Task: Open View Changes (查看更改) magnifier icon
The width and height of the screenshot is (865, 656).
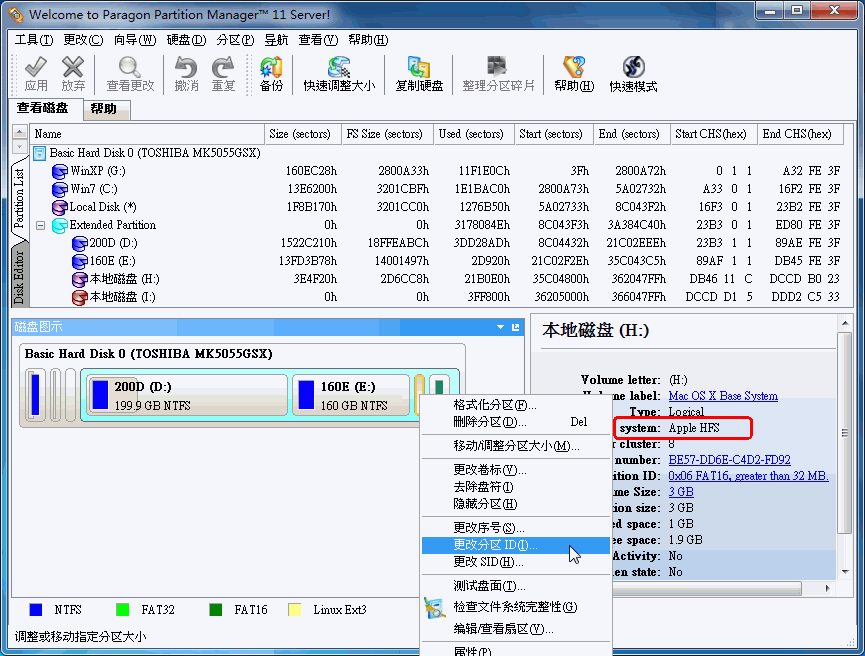Action: click(130, 67)
